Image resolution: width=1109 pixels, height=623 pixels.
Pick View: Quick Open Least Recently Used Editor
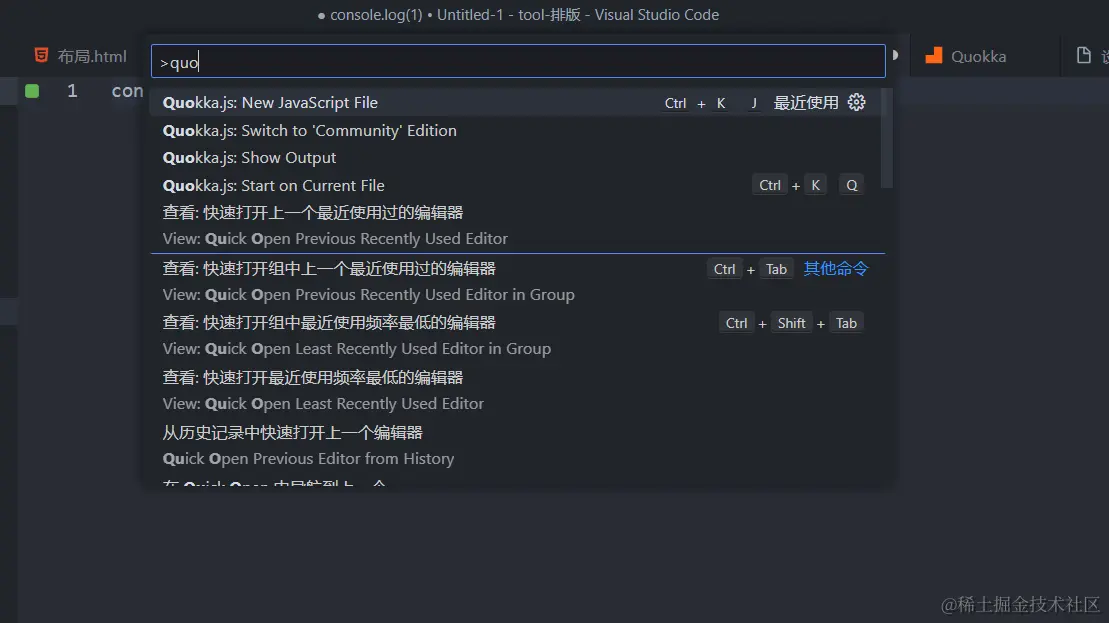point(516,390)
